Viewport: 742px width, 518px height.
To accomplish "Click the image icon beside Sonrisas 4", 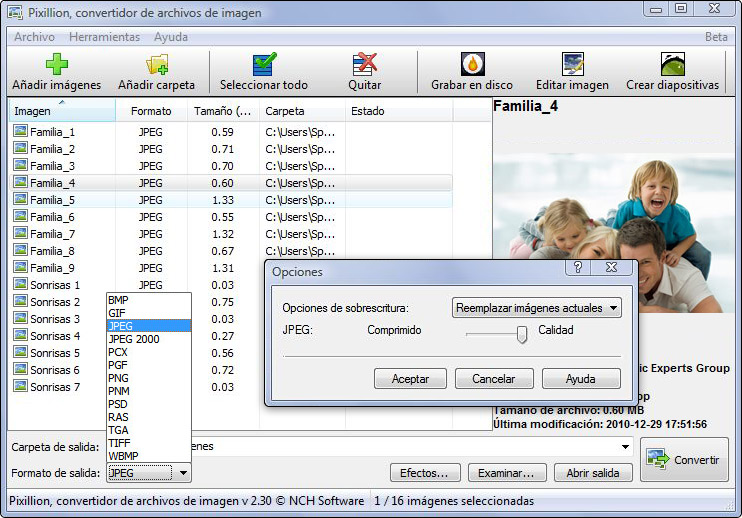I will [20, 335].
